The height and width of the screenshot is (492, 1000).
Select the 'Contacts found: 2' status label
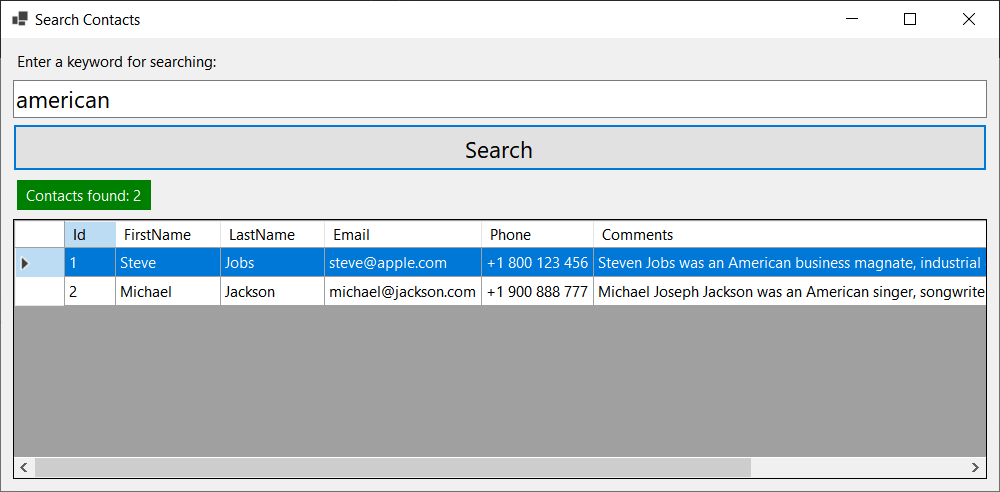tap(84, 195)
